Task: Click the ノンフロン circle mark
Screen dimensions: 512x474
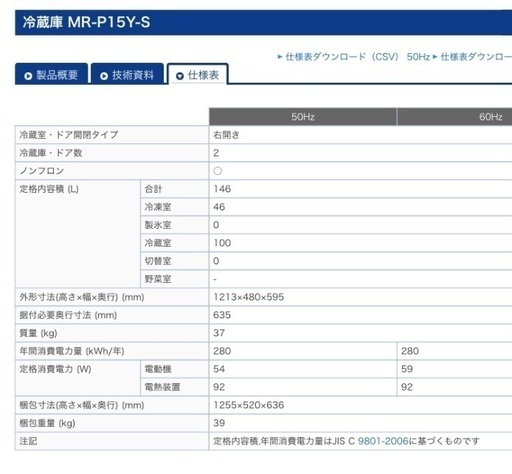Action: point(218,171)
